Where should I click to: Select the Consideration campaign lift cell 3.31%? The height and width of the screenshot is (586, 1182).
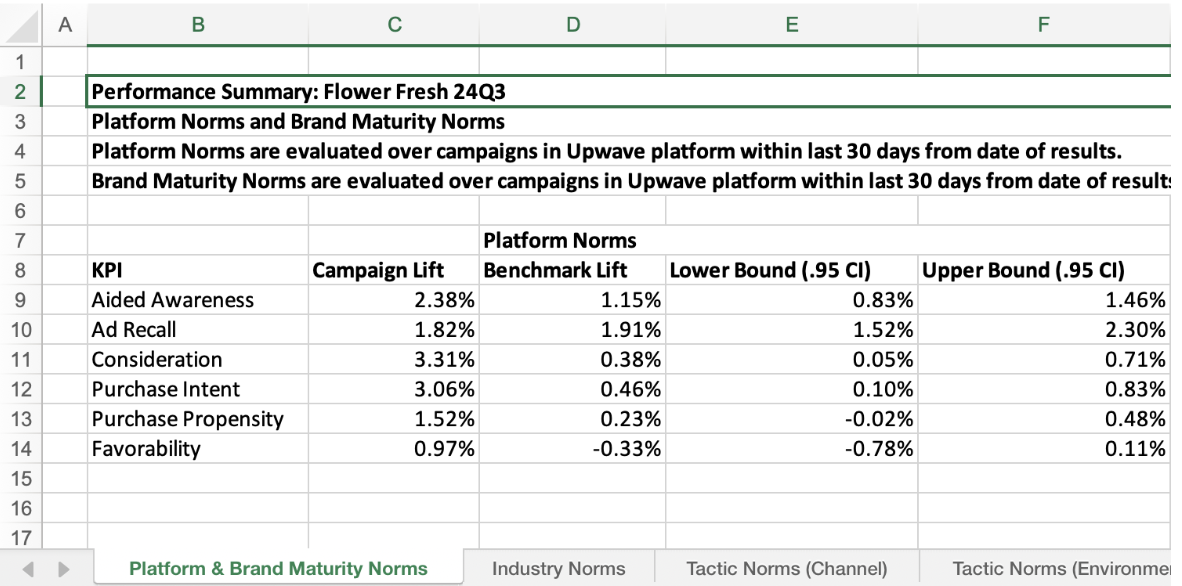[394, 360]
